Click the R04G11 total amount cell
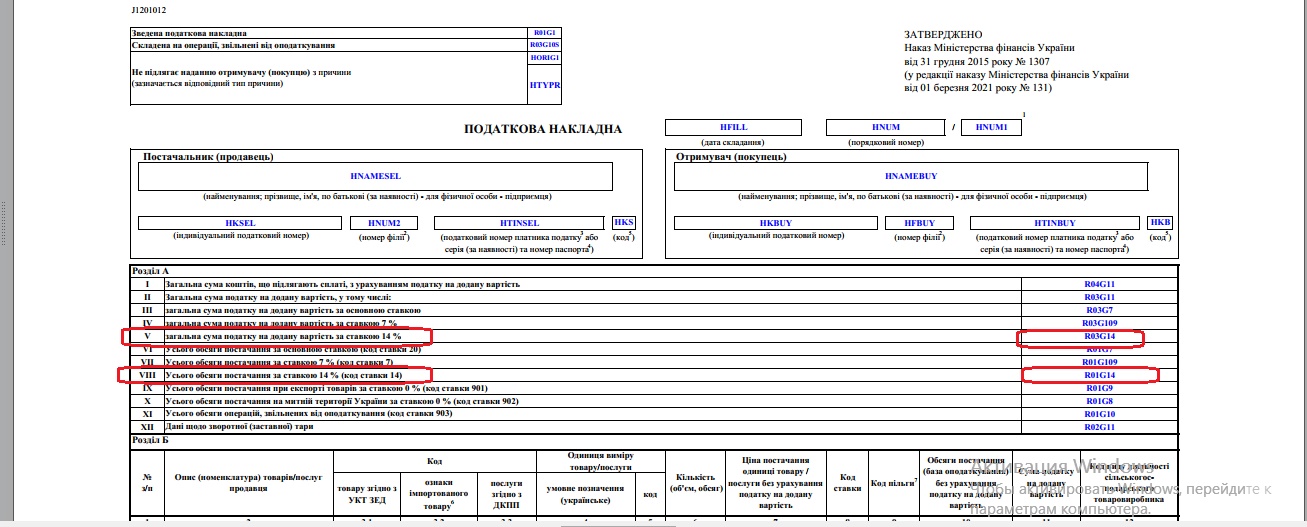This screenshot has height=527, width=1307. 1099,285
